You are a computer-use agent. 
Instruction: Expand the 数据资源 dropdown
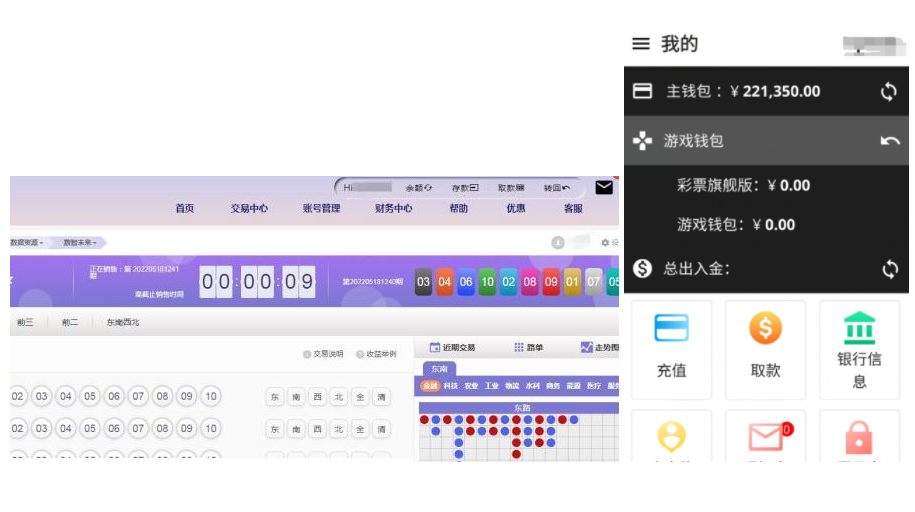pos(27,242)
